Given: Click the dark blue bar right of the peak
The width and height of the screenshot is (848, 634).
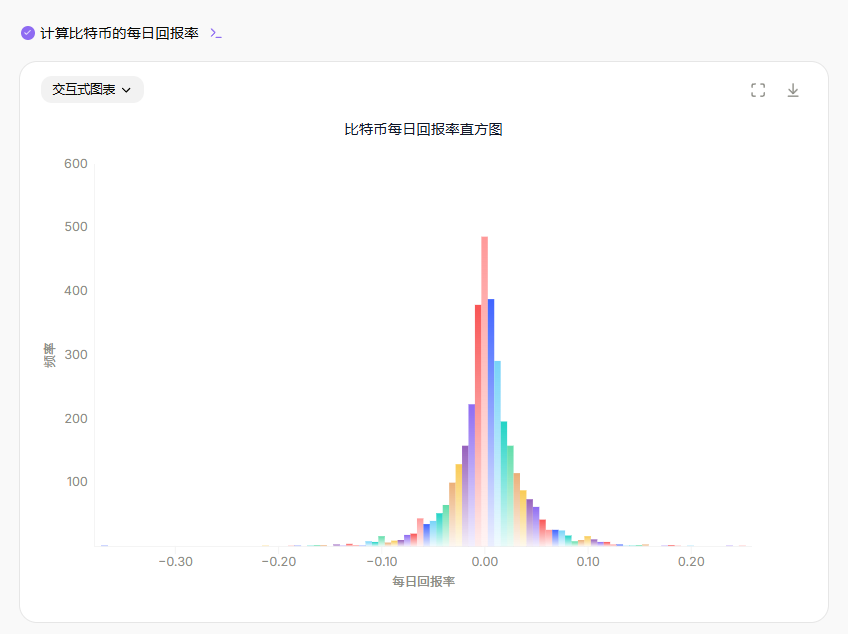Looking at the screenshot, I should coord(491,422).
